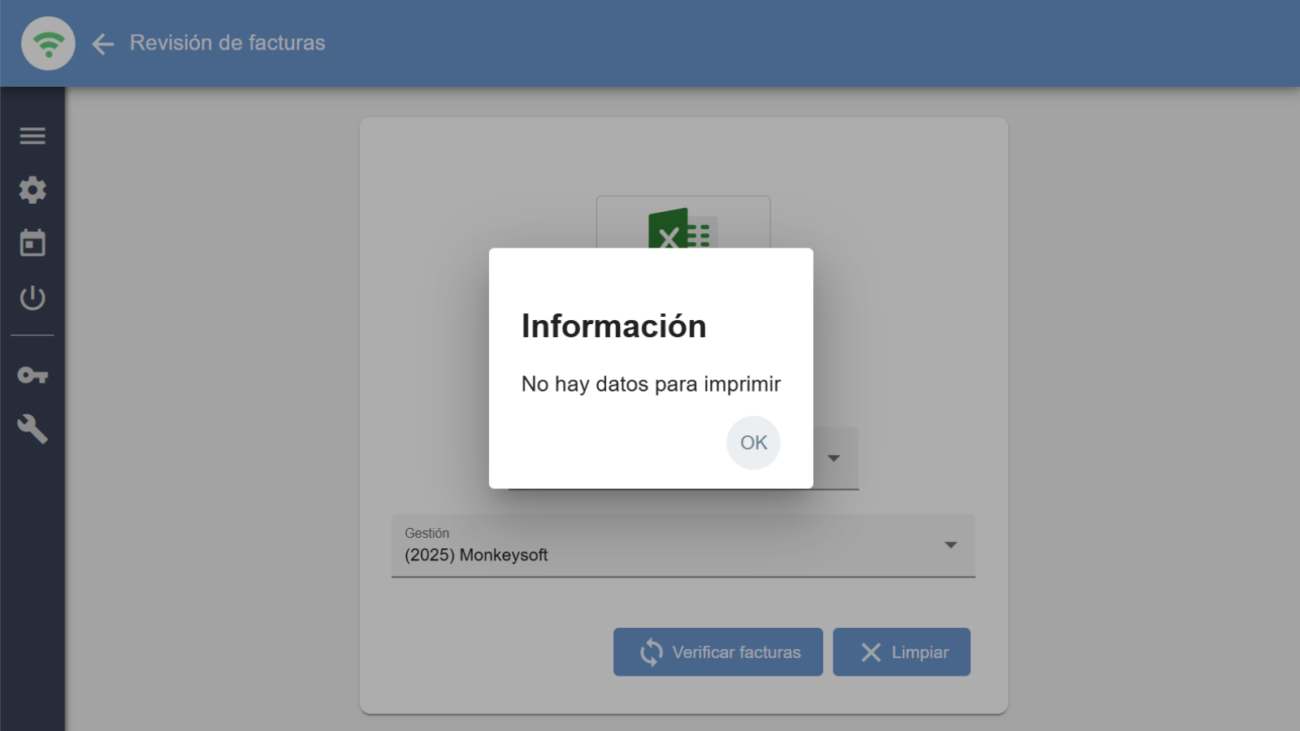Confirm the dialog with OK
The image size is (1300, 731).
(x=753, y=443)
